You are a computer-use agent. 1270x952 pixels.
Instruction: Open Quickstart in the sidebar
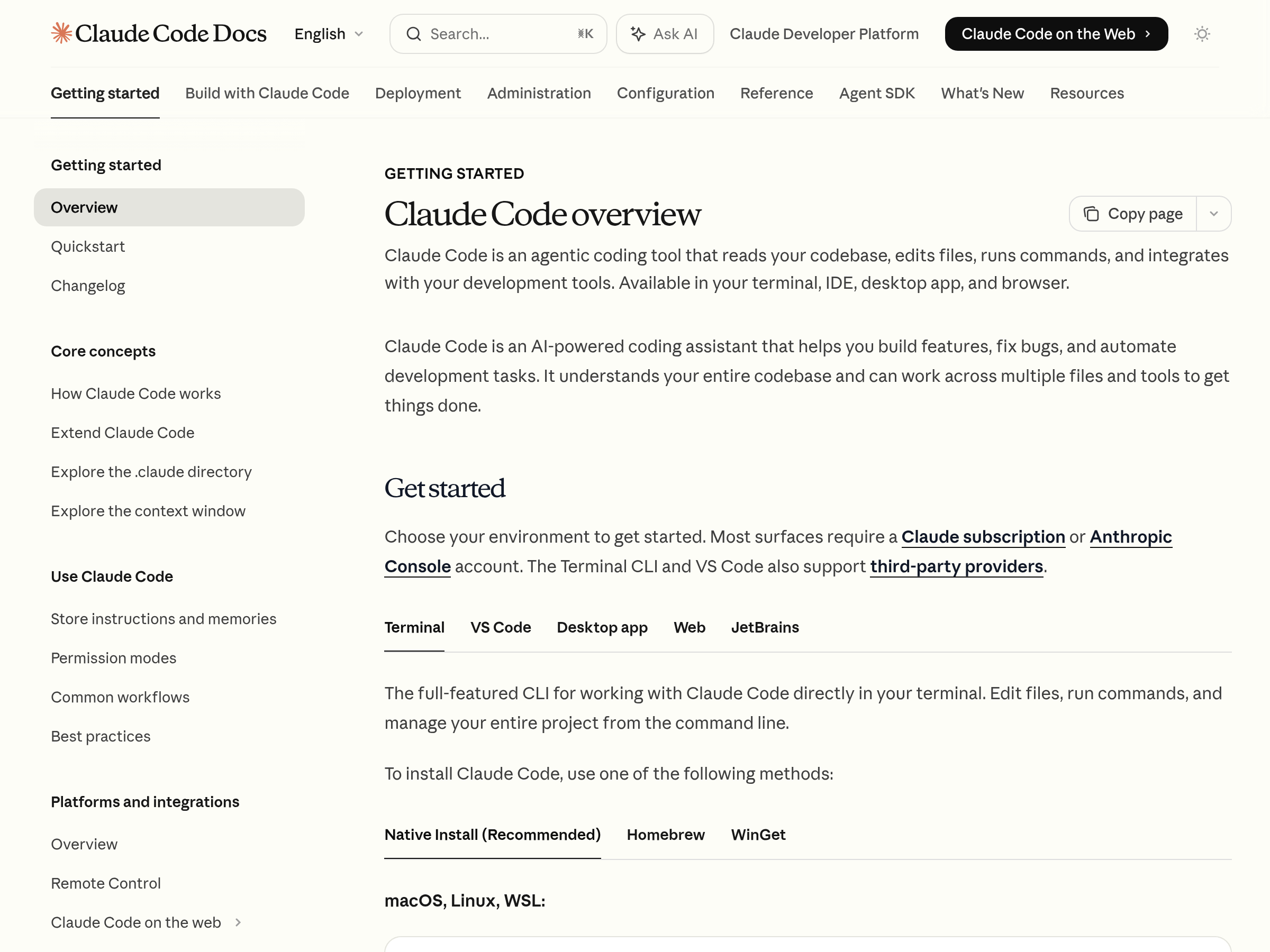tap(88, 247)
